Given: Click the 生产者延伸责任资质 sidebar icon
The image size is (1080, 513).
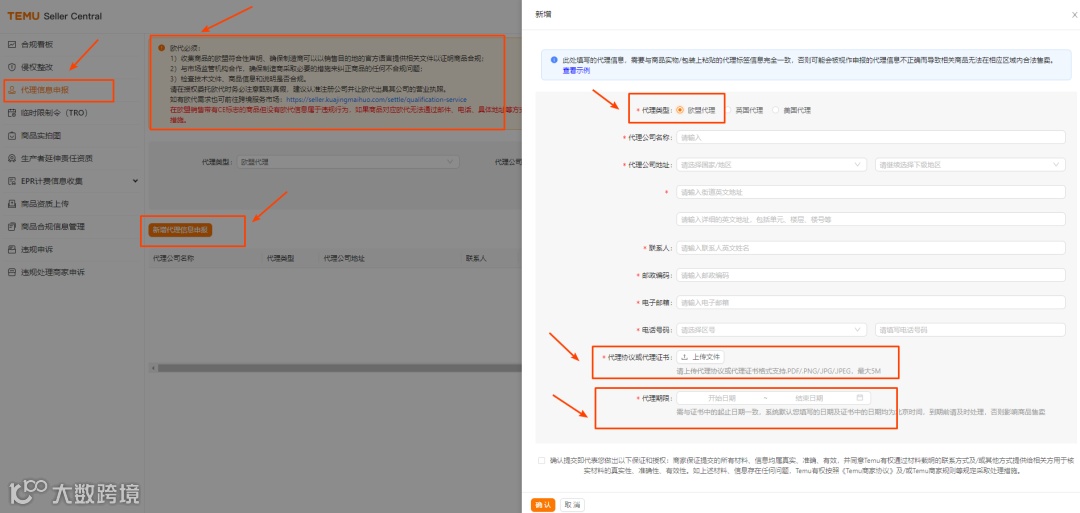Looking at the screenshot, I should [x=12, y=158].
